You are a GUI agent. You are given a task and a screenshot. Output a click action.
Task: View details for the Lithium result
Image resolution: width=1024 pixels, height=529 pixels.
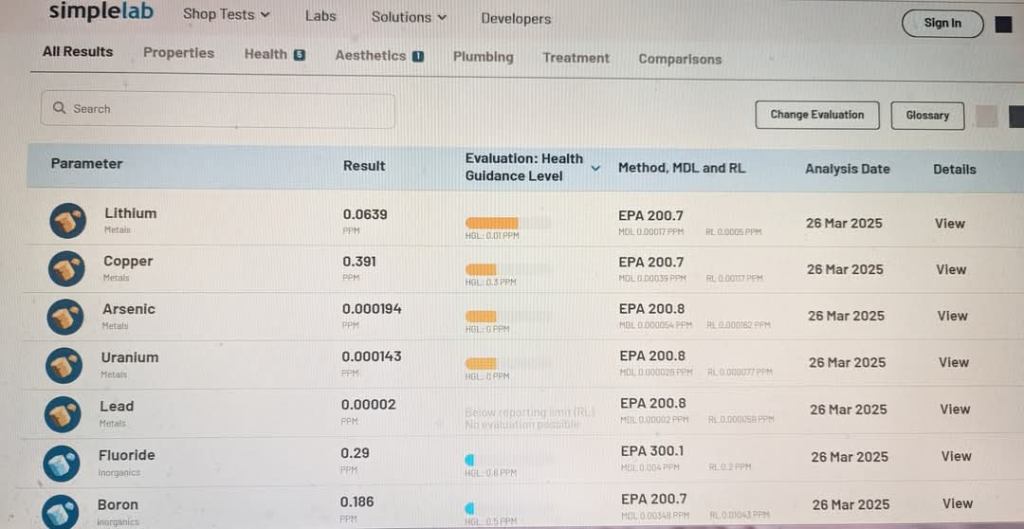coord(949,223)
